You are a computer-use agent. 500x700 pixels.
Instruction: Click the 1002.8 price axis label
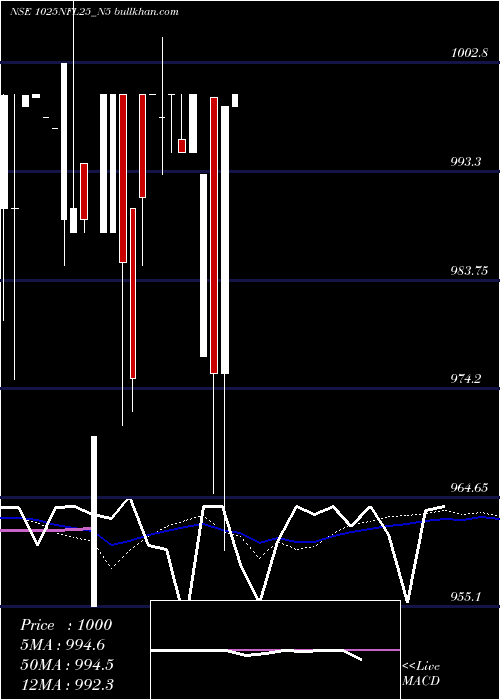tap(469, 53)
